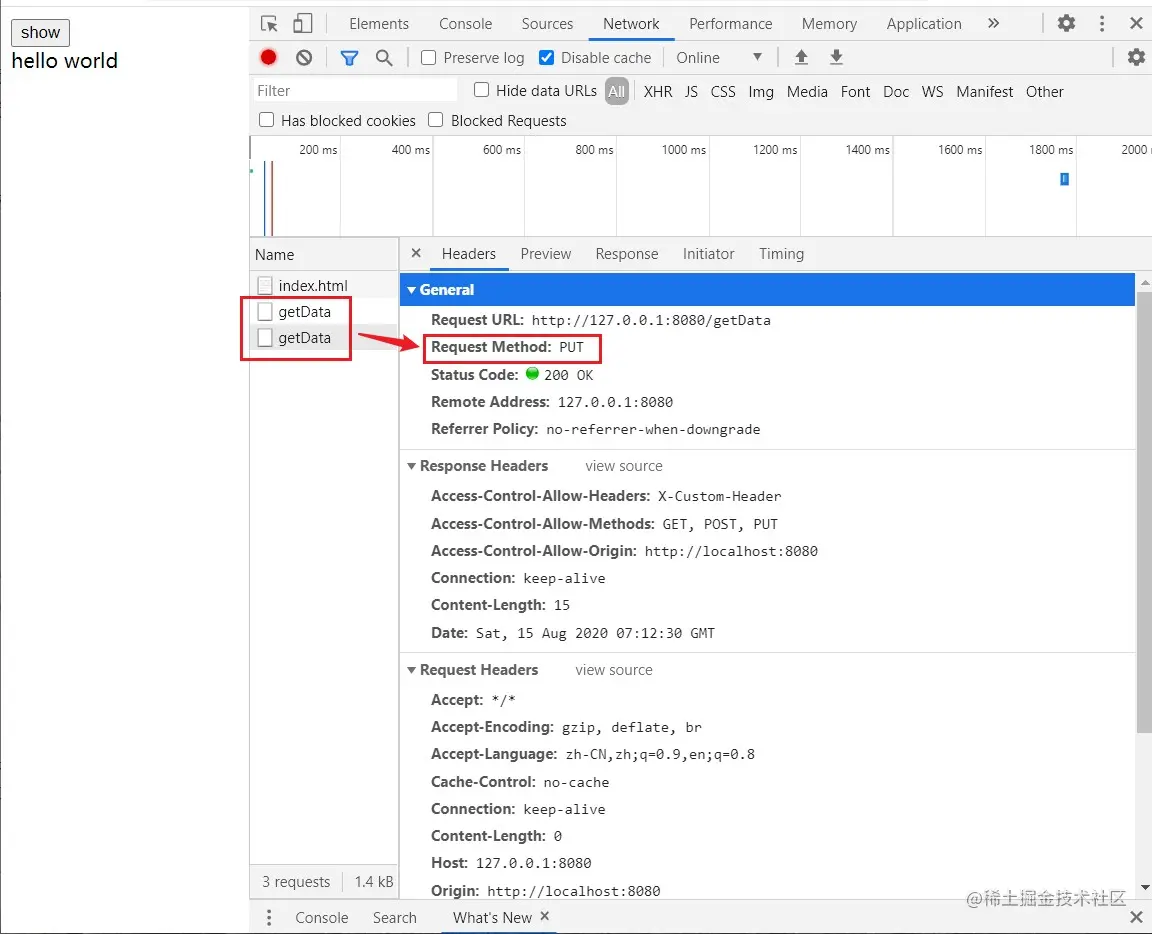Open the Memory tab

[829, 24]
